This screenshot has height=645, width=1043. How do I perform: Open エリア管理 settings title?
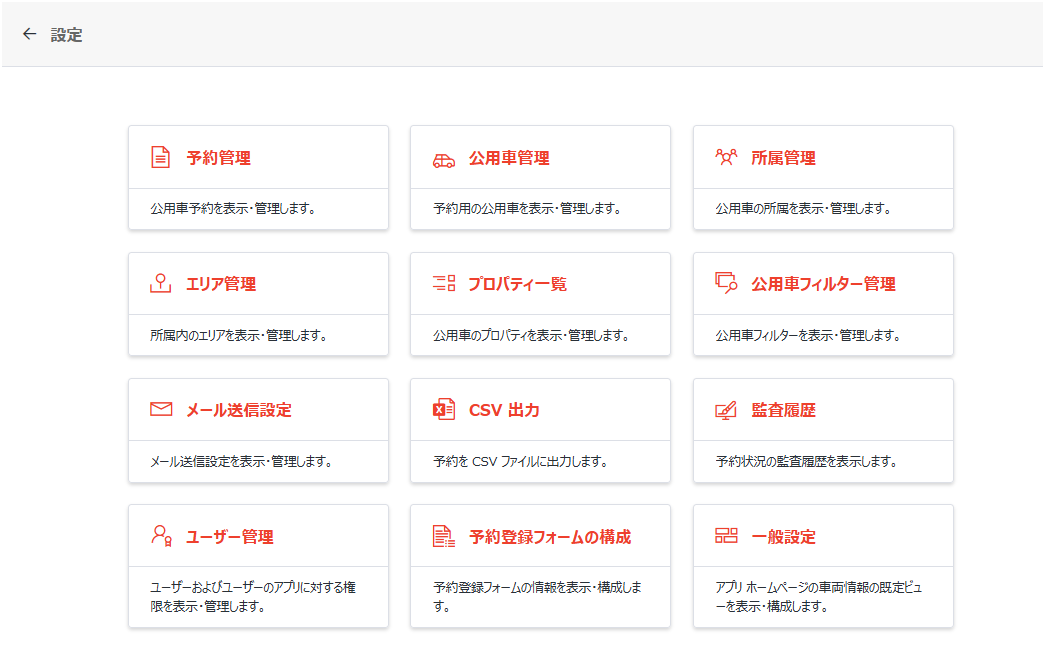point(222,284)
